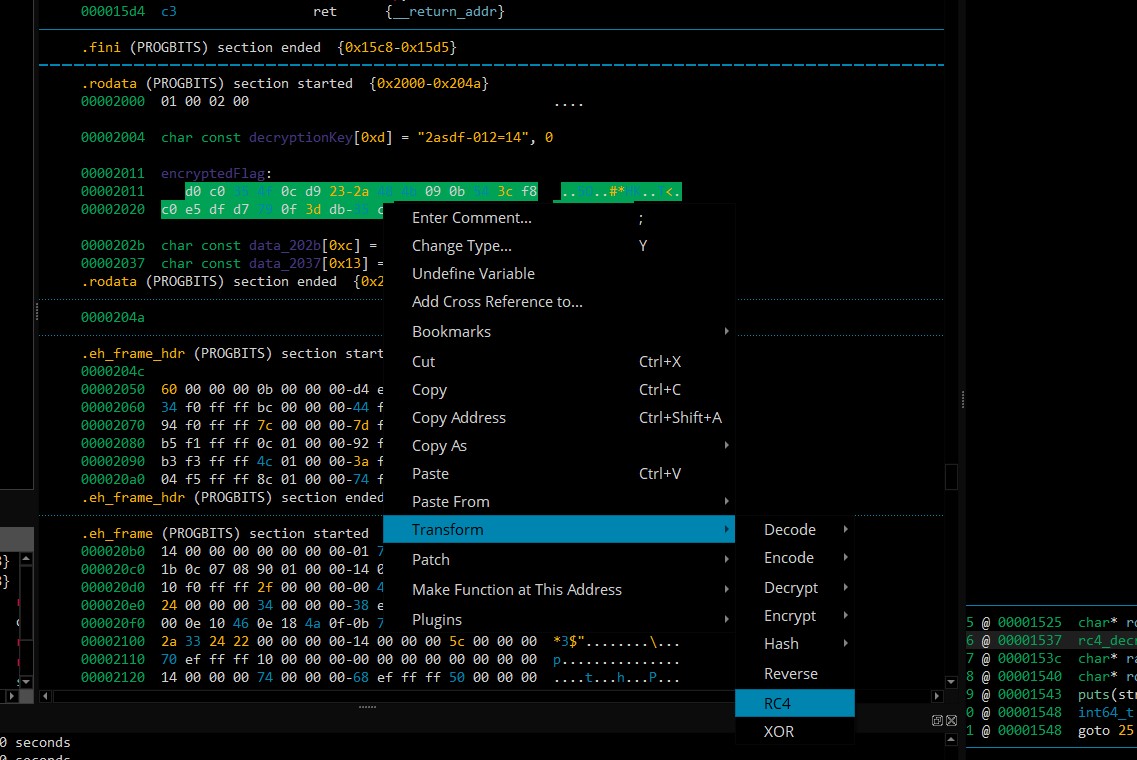Viewport: 1137px width, 760px height.
Task: Expand the Copy As submenu
Action: point(559,445)
